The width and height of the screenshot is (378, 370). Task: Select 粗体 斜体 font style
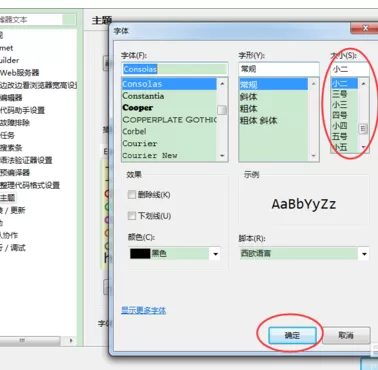pos(273,121)
